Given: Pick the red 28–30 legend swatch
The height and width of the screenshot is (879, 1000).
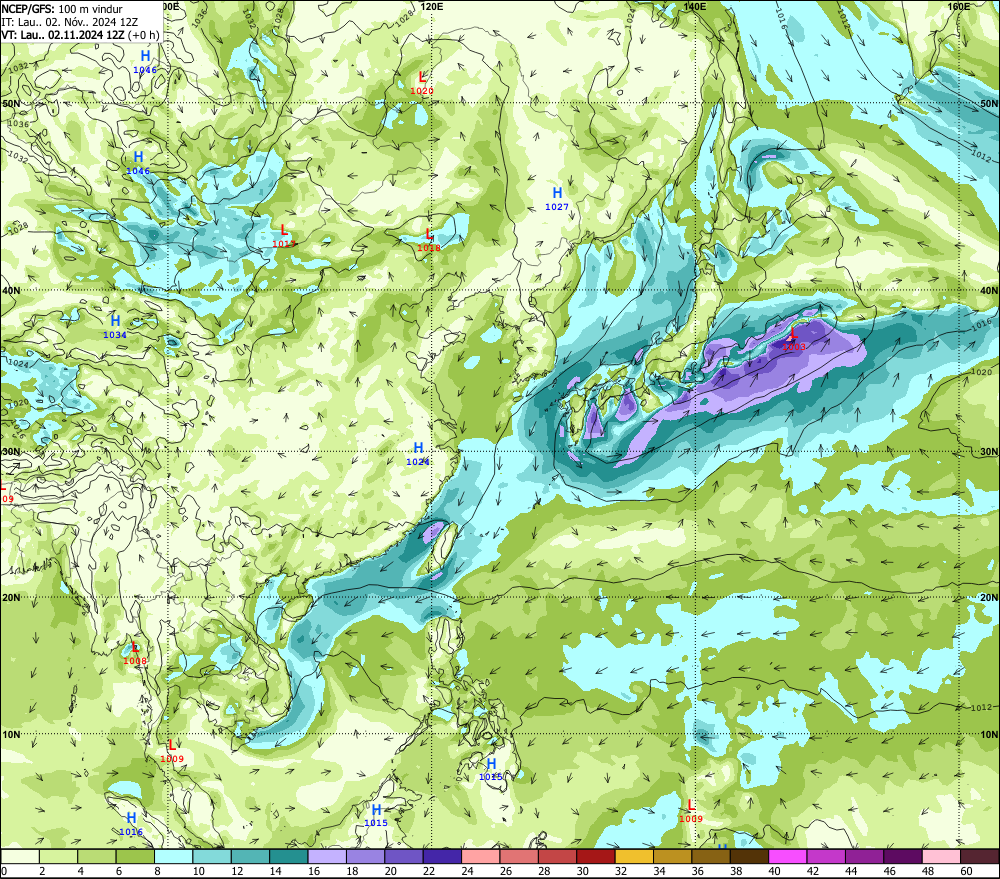Looking at the screenshot, I should click(557, 856).
